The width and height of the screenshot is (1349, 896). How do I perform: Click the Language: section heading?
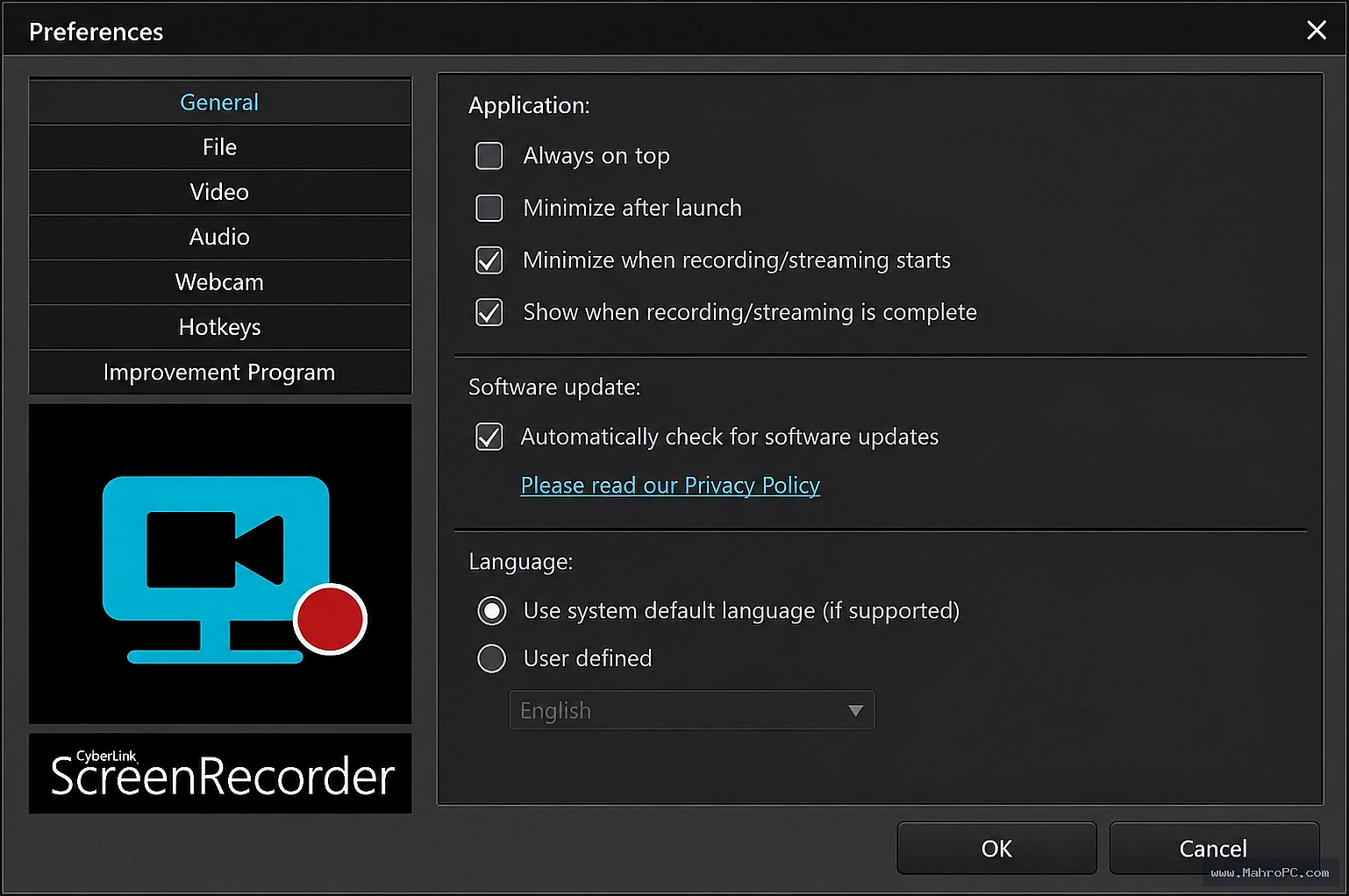(521, 562)
